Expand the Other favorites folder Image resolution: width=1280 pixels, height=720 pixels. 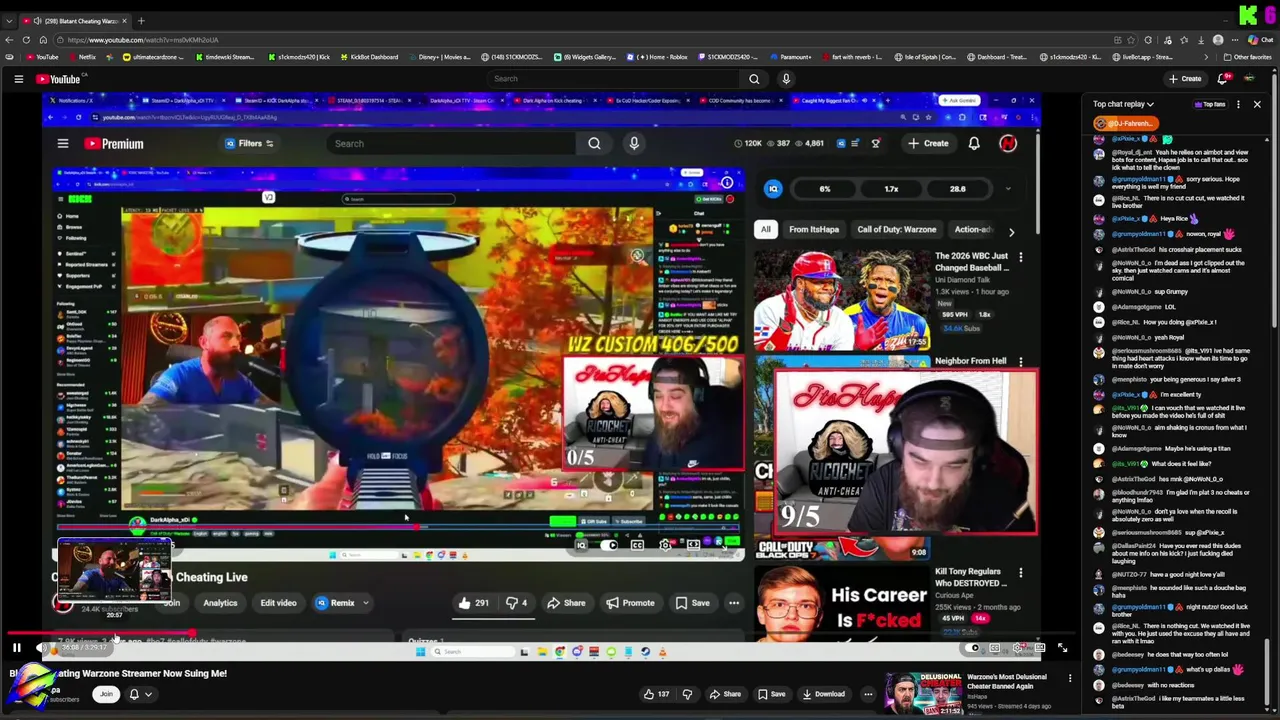pos(1248,57)
